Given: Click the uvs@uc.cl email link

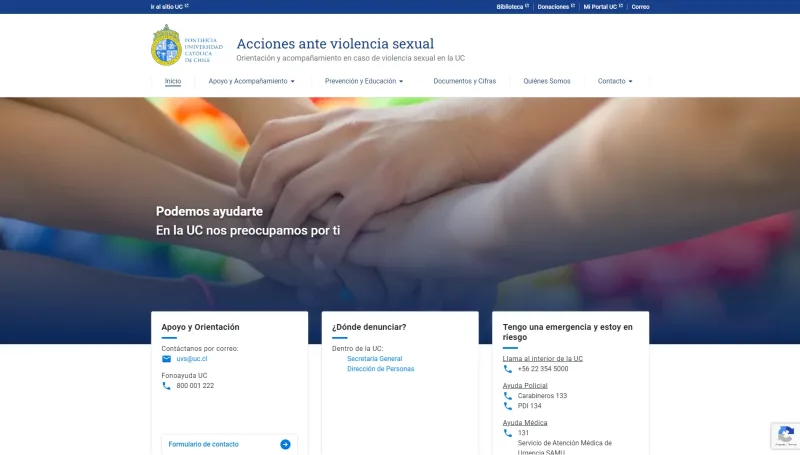Looking at the screenshot, I should click(x=192, y=359).
